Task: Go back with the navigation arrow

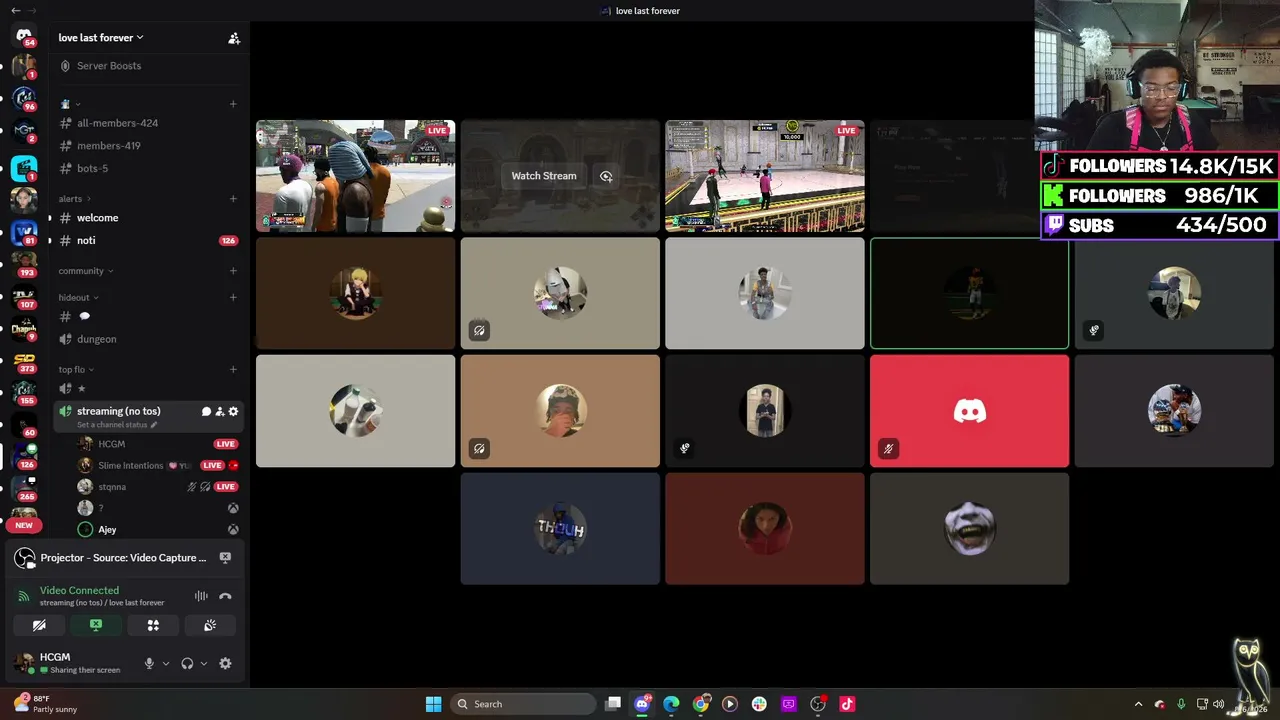Action: (x=15, y=10)
